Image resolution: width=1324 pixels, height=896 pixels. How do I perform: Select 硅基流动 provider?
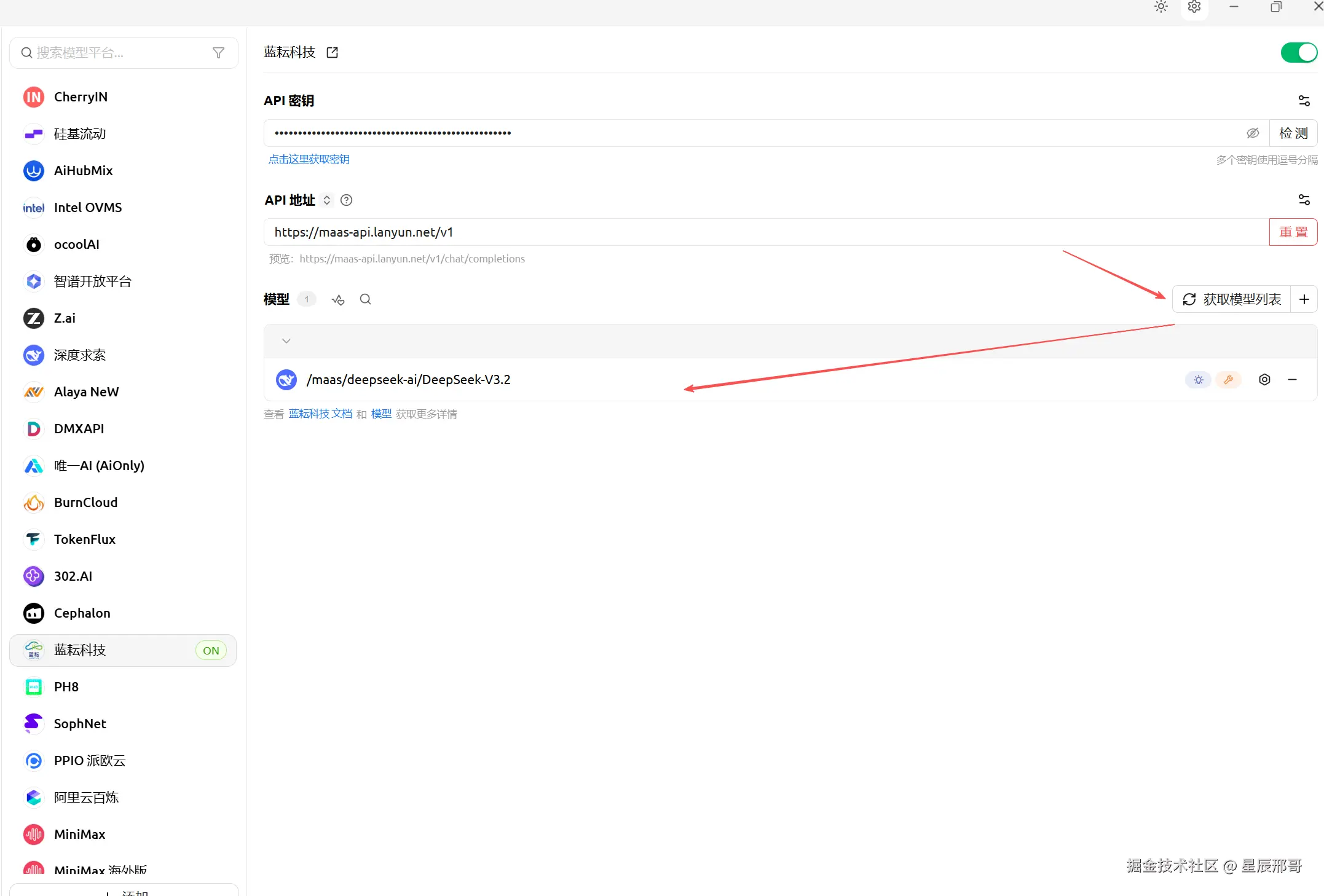[x=123, y=134]
